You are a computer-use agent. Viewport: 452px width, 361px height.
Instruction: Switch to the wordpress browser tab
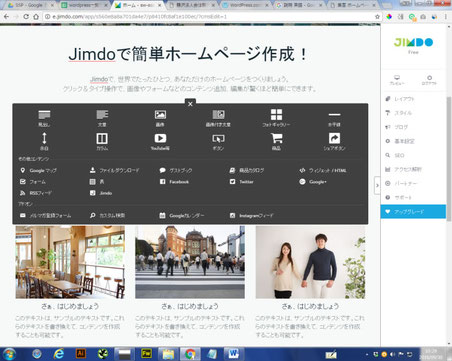coord(84,5)
